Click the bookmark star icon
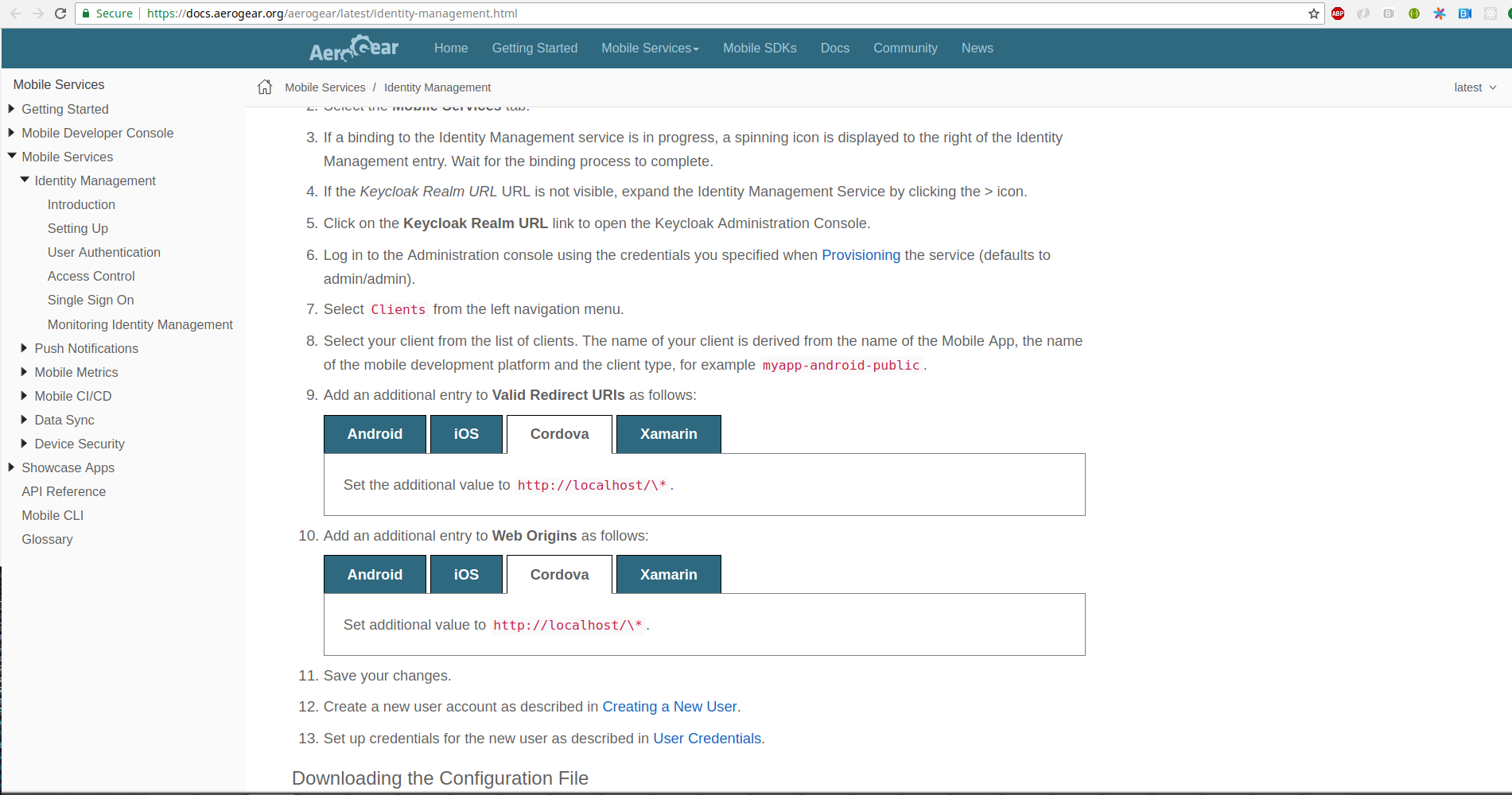The height and width of the screenshot is (795, 1512). [x=1314, y=14]
